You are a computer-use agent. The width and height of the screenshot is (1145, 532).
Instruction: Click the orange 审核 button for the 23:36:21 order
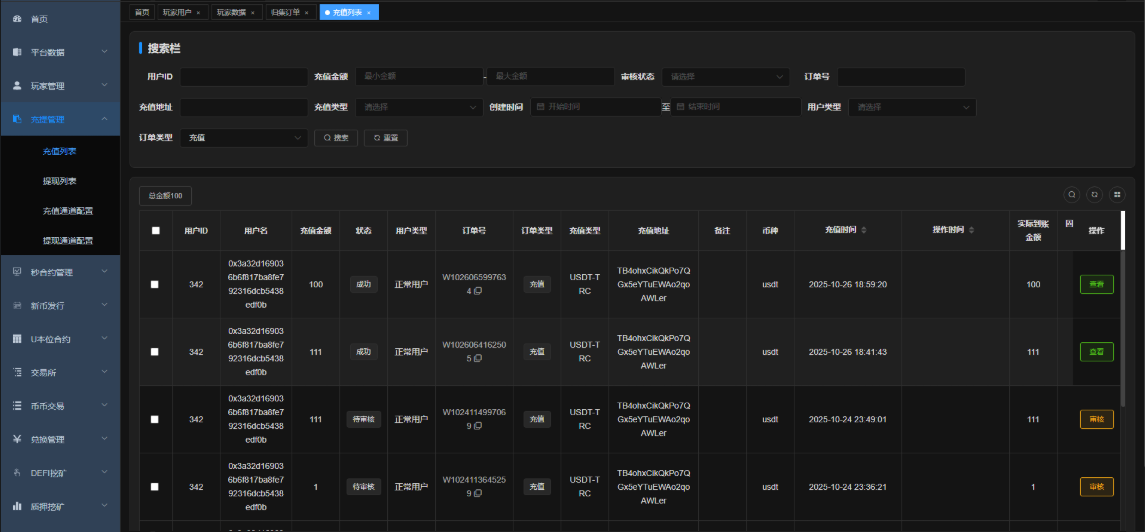click(x=1096, y=487)
